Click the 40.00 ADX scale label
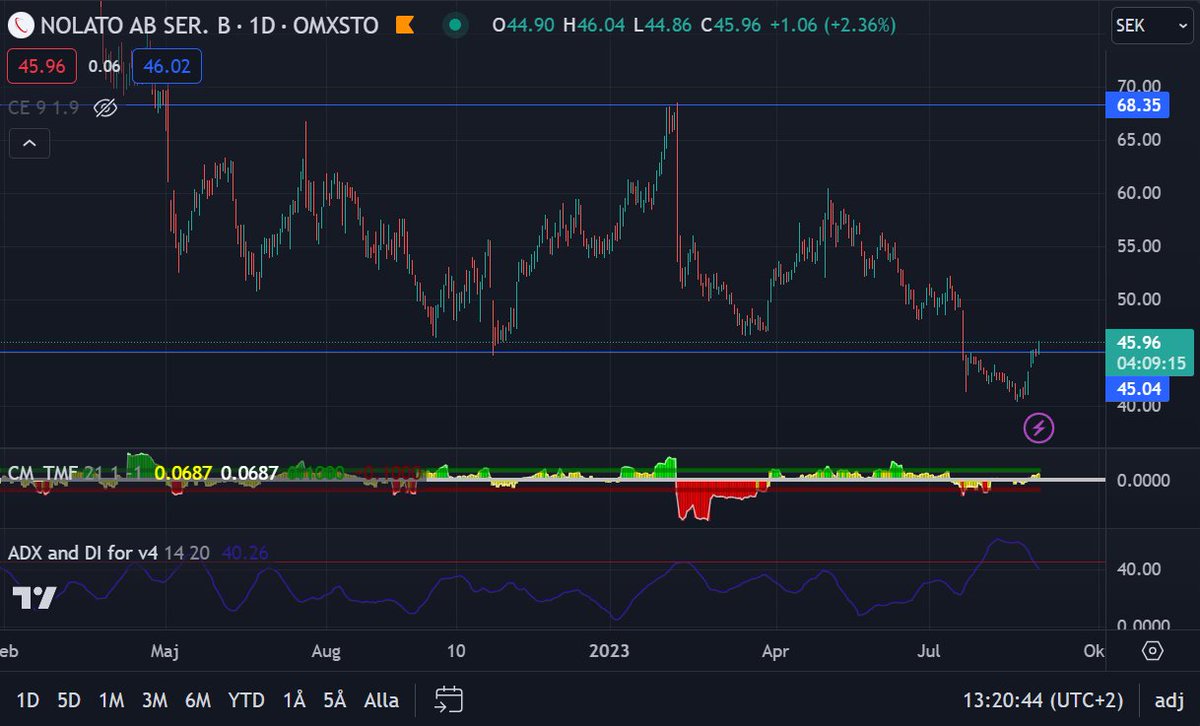1200x726 pixels. pos(1139,569)
